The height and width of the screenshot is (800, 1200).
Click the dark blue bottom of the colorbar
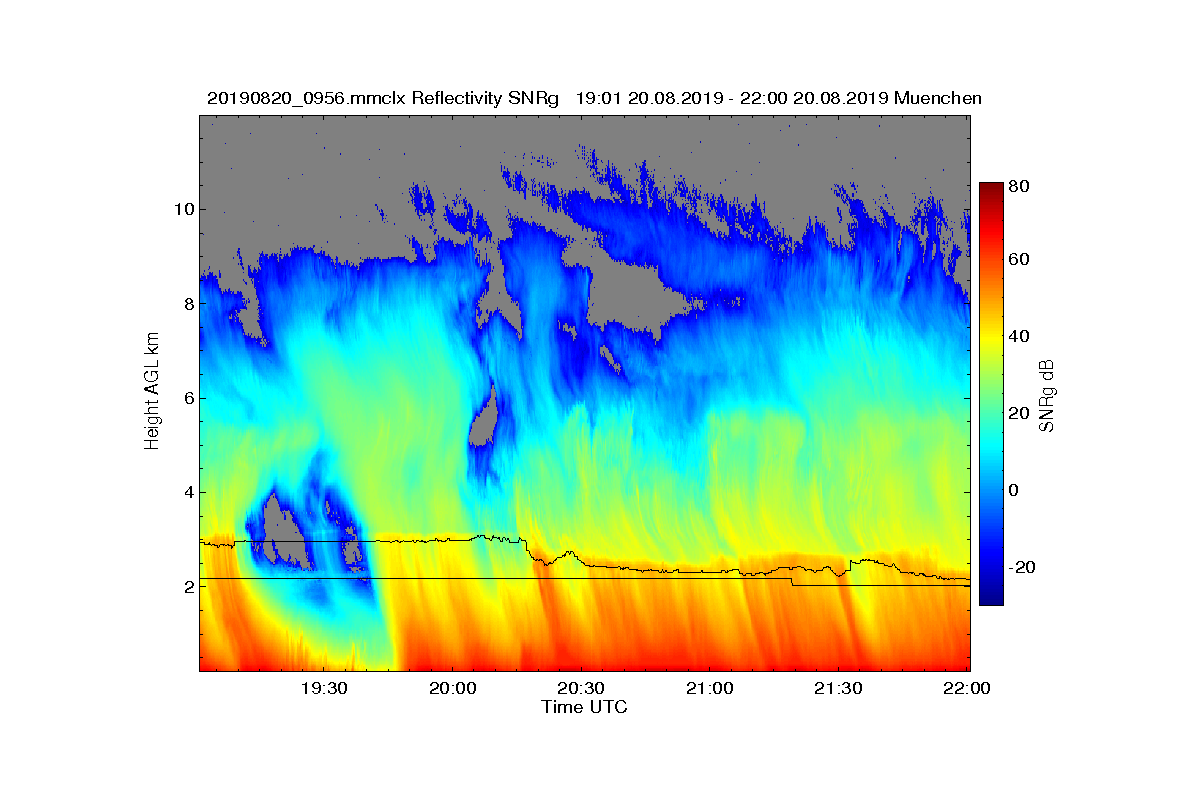click(x=990, y=597)
